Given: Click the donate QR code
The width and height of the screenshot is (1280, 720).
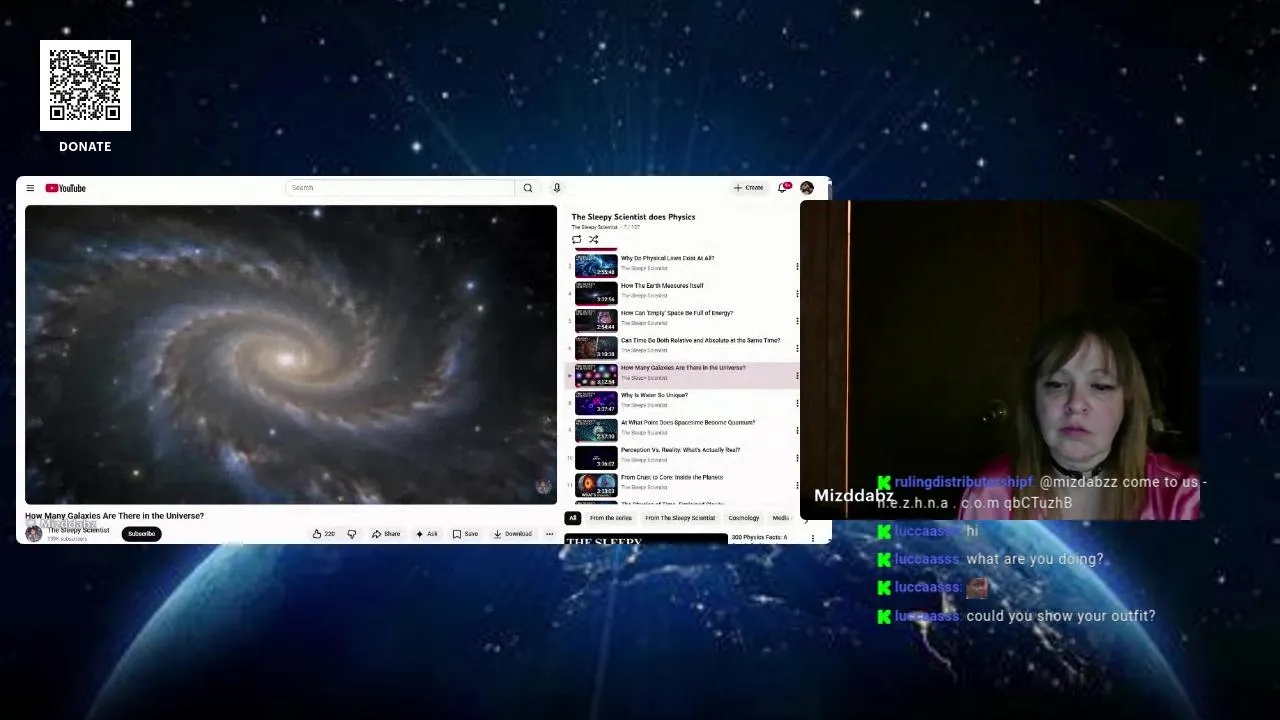Looking at the screenshot, I should [85, 85].
